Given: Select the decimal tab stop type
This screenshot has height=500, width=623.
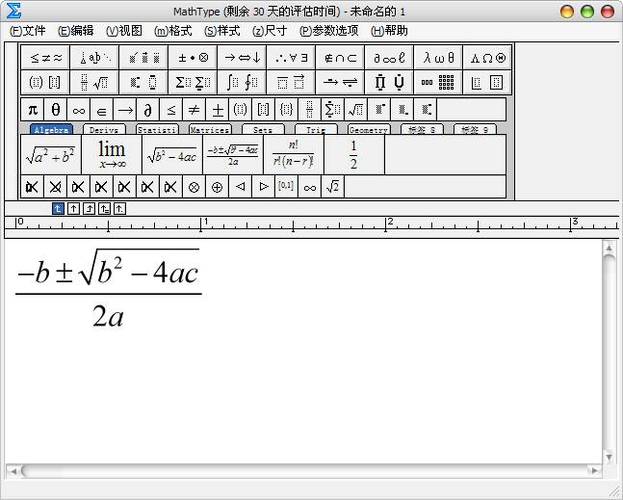Looking at the screenshot, I should [x=120, y=208].
